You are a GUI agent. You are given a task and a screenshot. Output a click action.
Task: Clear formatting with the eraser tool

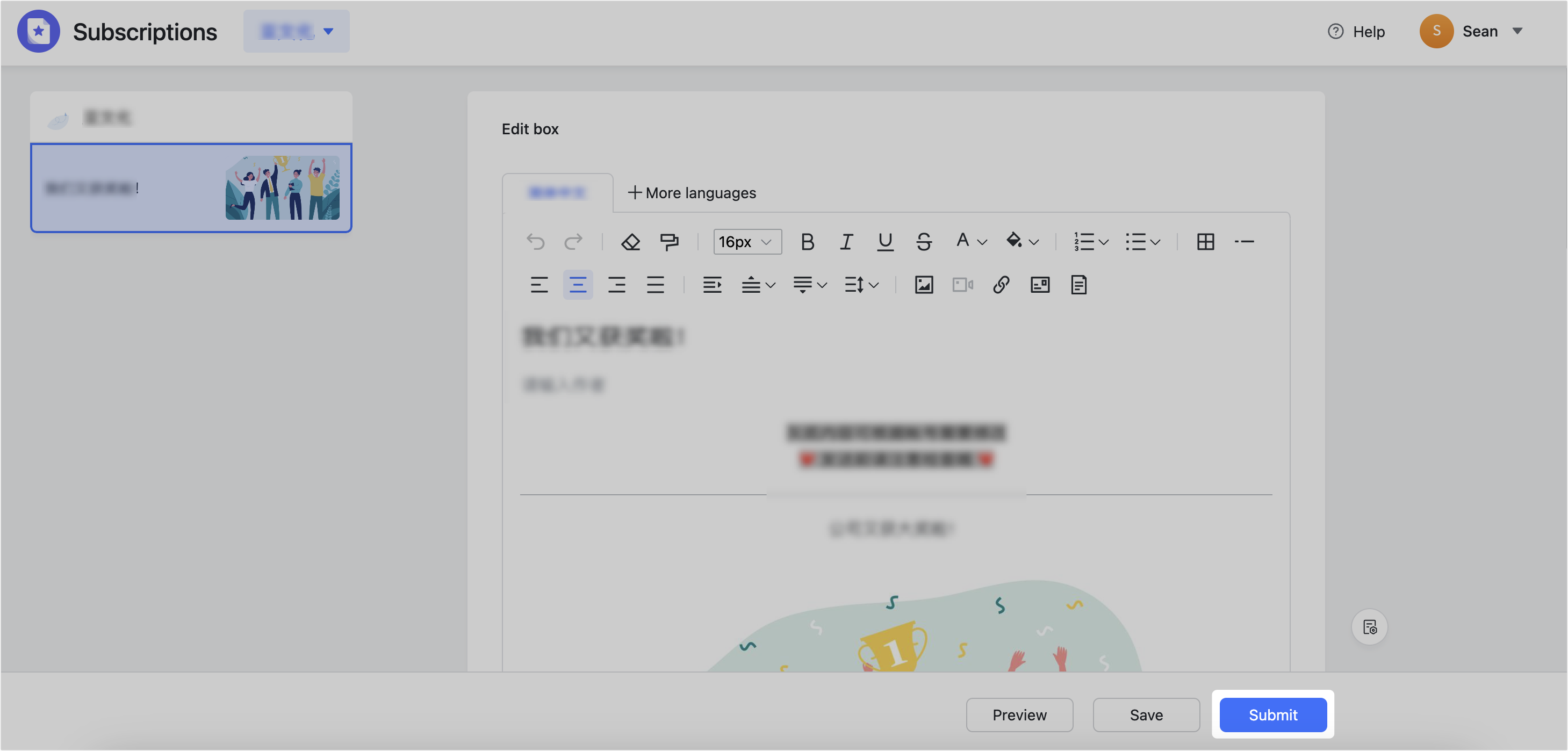pyautogui.click(x=630, y=242)
